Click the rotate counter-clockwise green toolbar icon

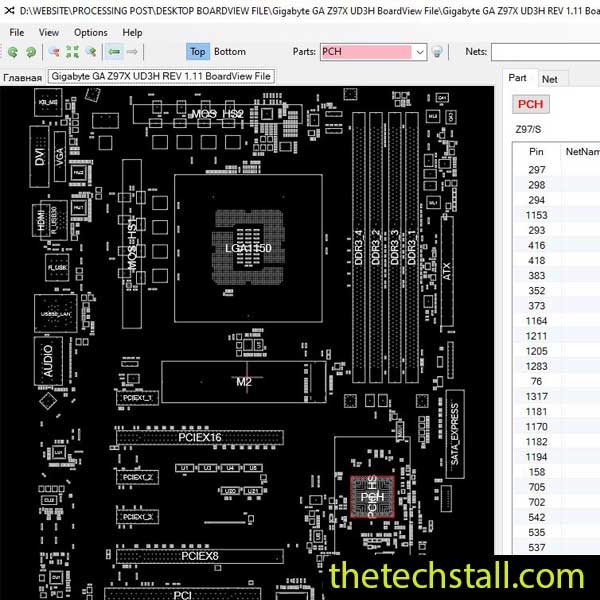coord(14,51)
